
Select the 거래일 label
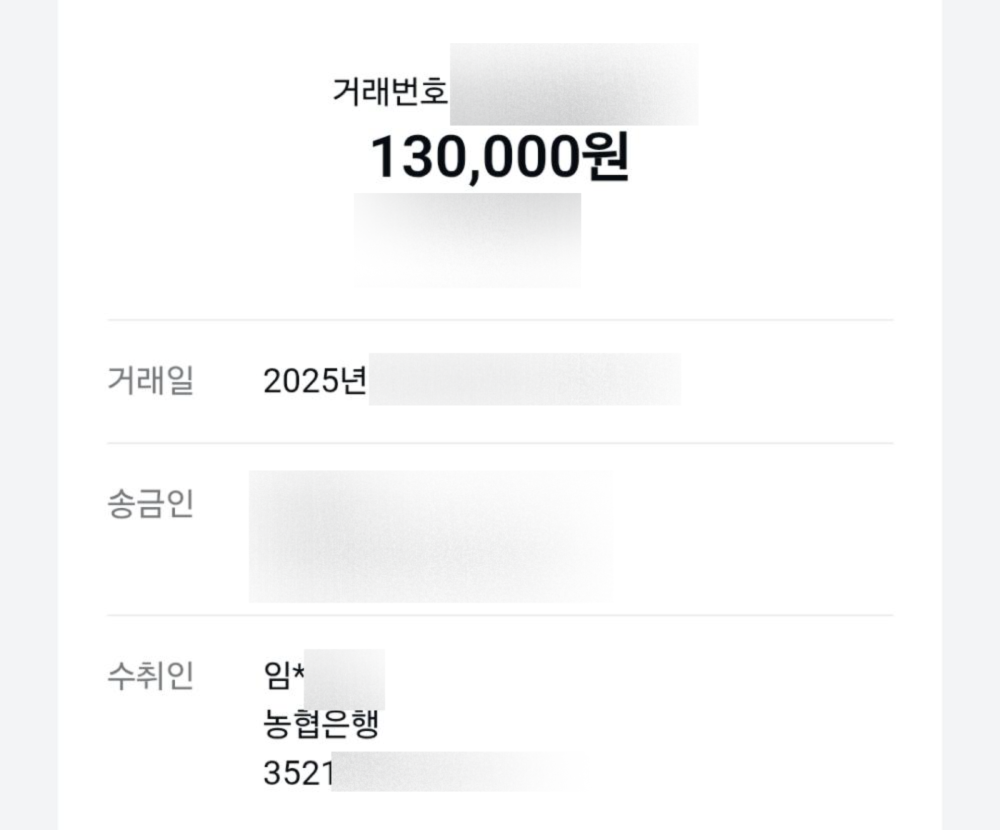pyautogui.click(x=151, y=380)
